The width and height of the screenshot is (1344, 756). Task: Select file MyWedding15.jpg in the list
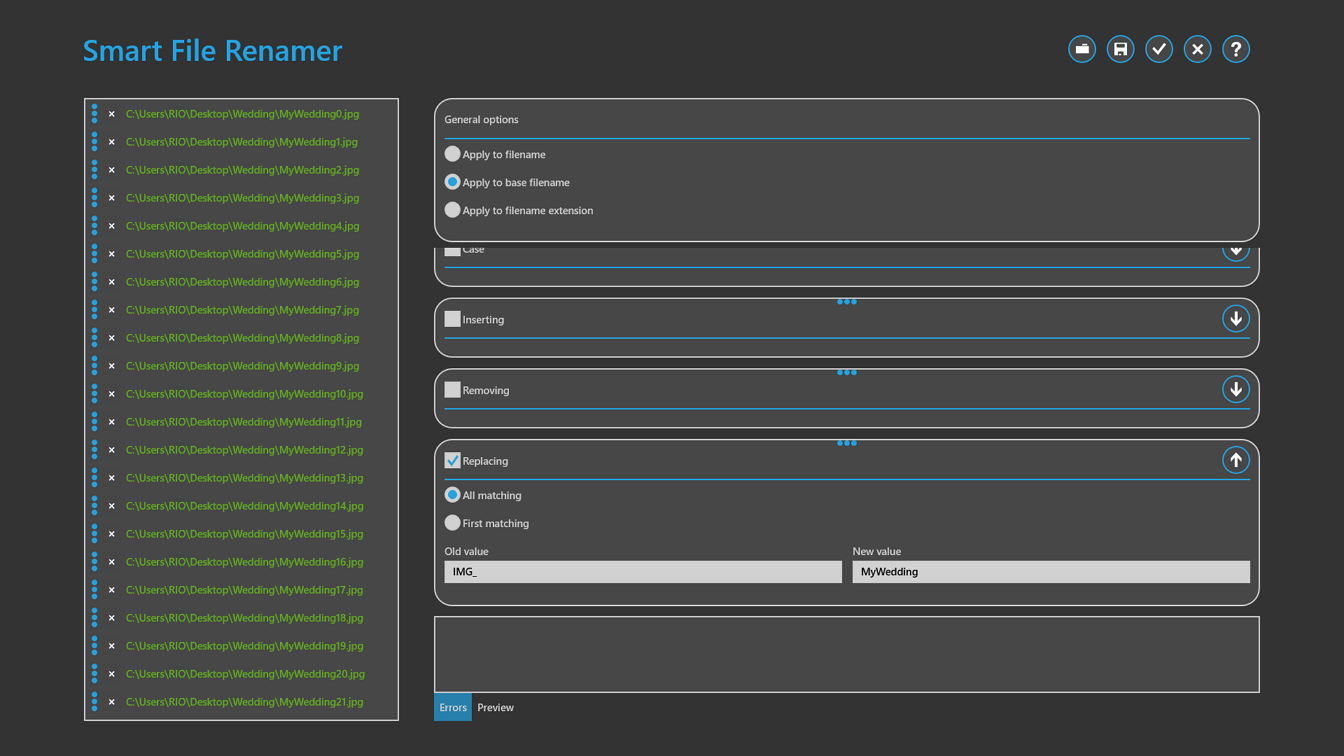coord(244,534)
